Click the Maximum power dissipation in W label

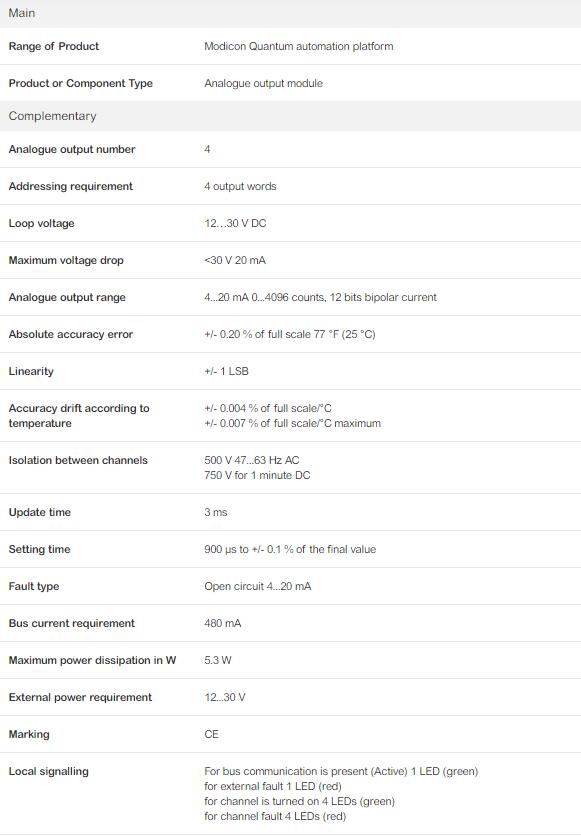pyautogui.click(x=92, y=660)
